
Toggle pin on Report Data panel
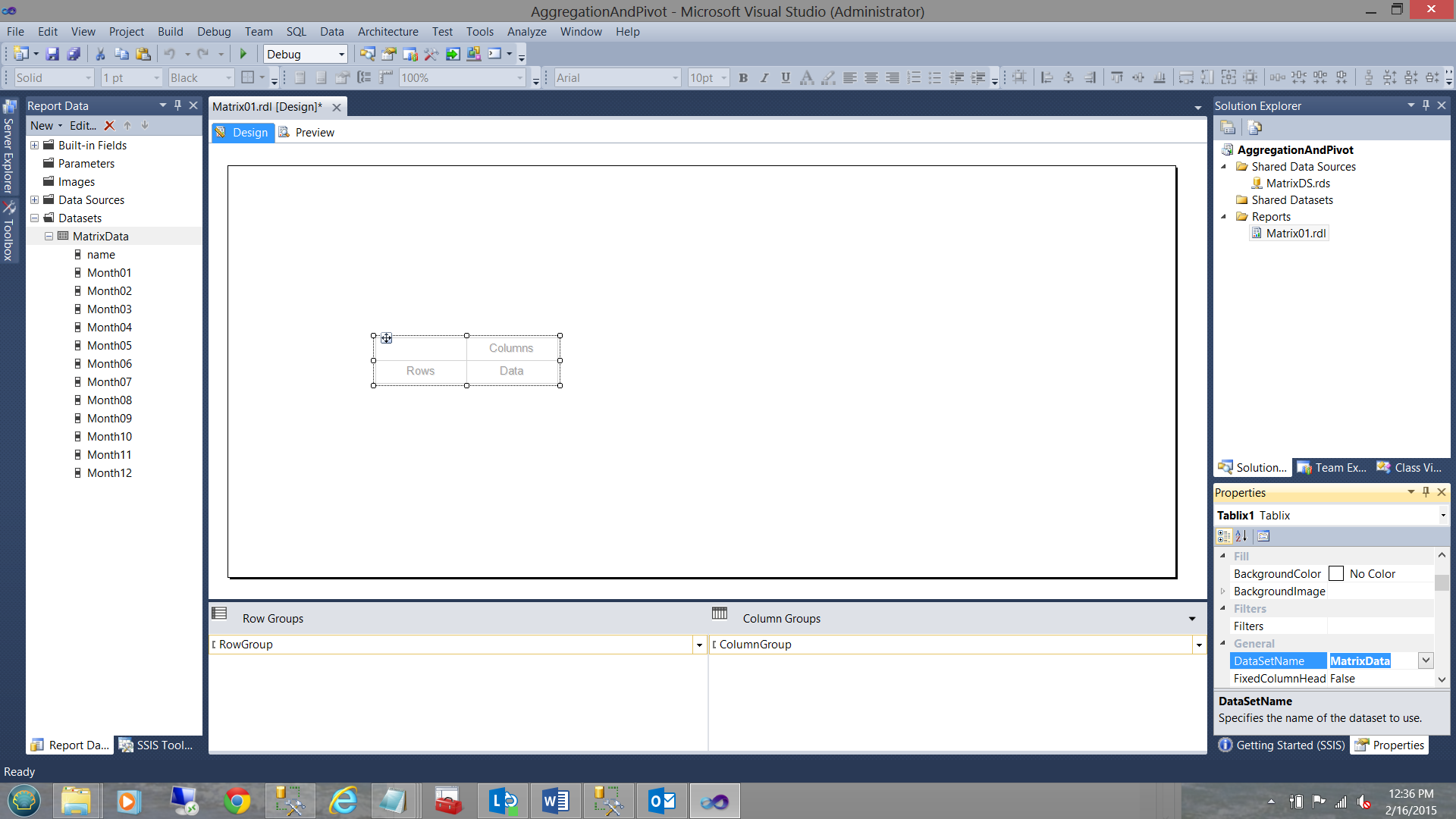point(177,105)
